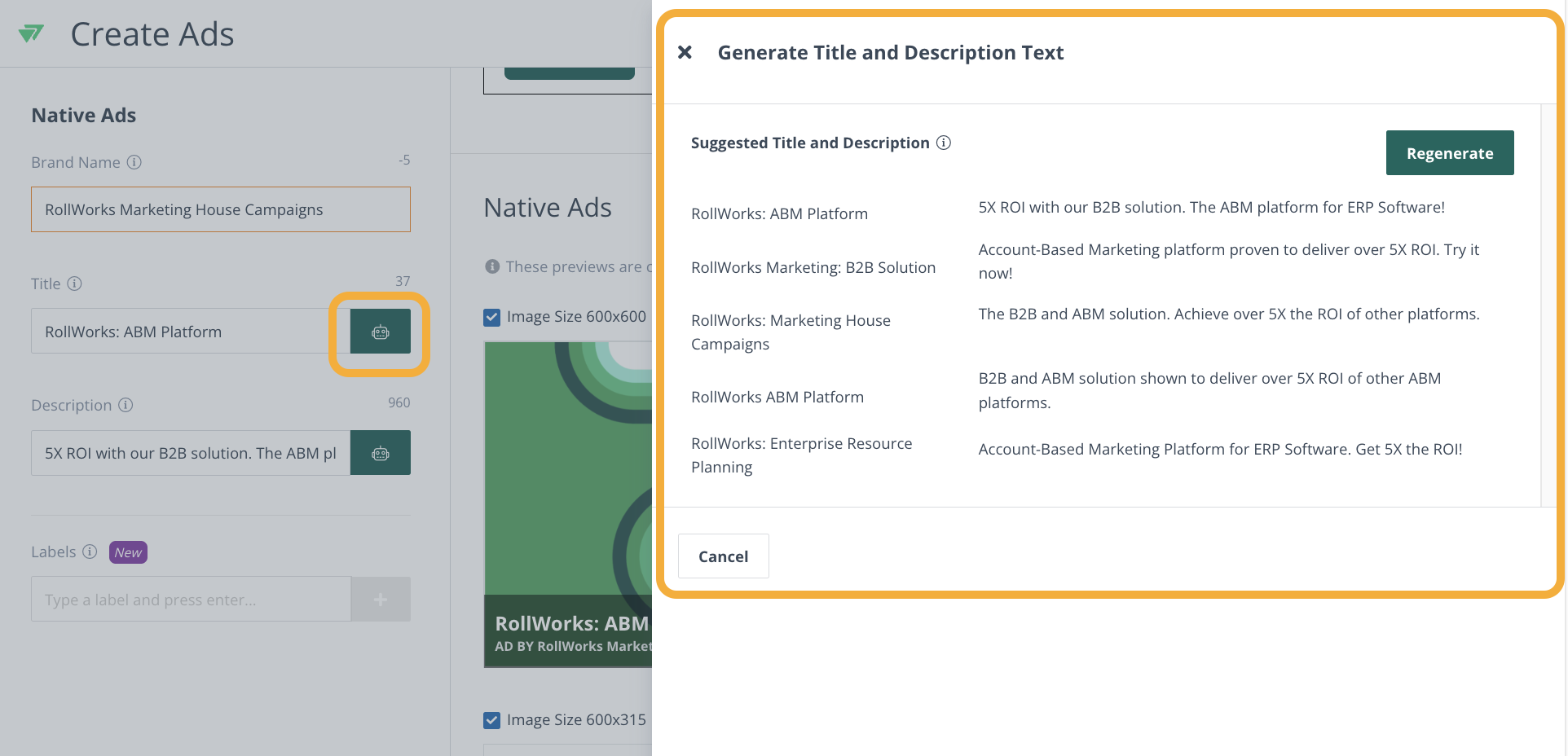Click the Regenerate button
Image resolution: width=1568 pixels, height=756 pixels.
(1450, 153)
